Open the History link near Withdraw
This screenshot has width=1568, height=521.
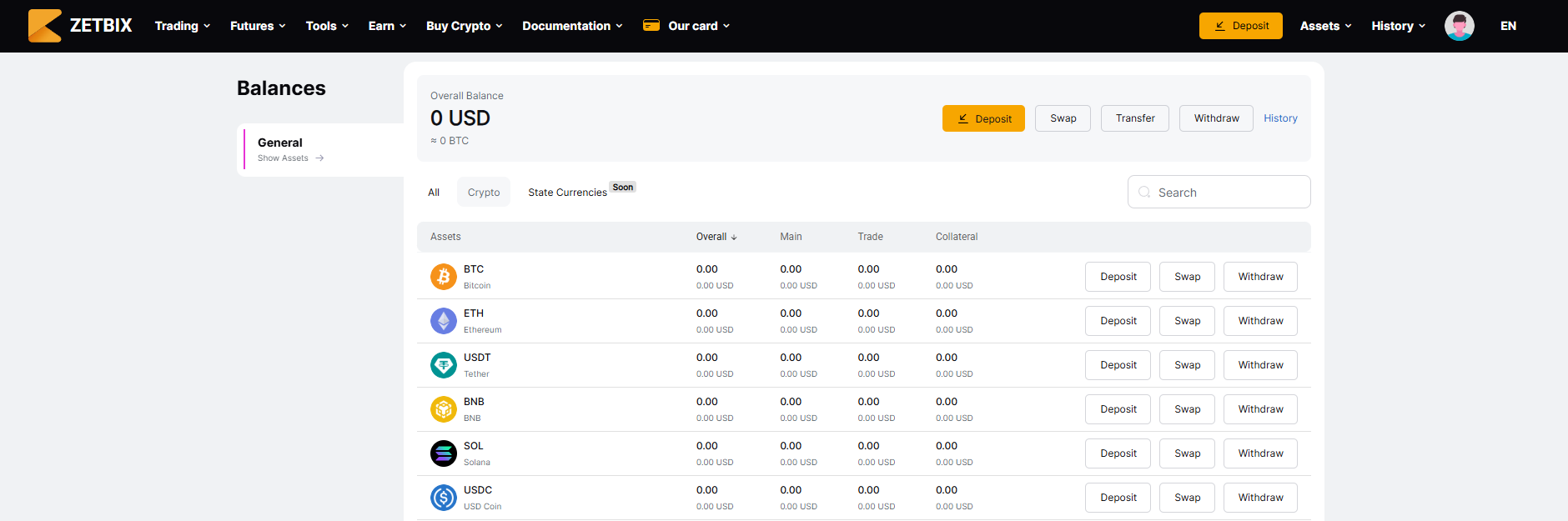(1280, 118)
